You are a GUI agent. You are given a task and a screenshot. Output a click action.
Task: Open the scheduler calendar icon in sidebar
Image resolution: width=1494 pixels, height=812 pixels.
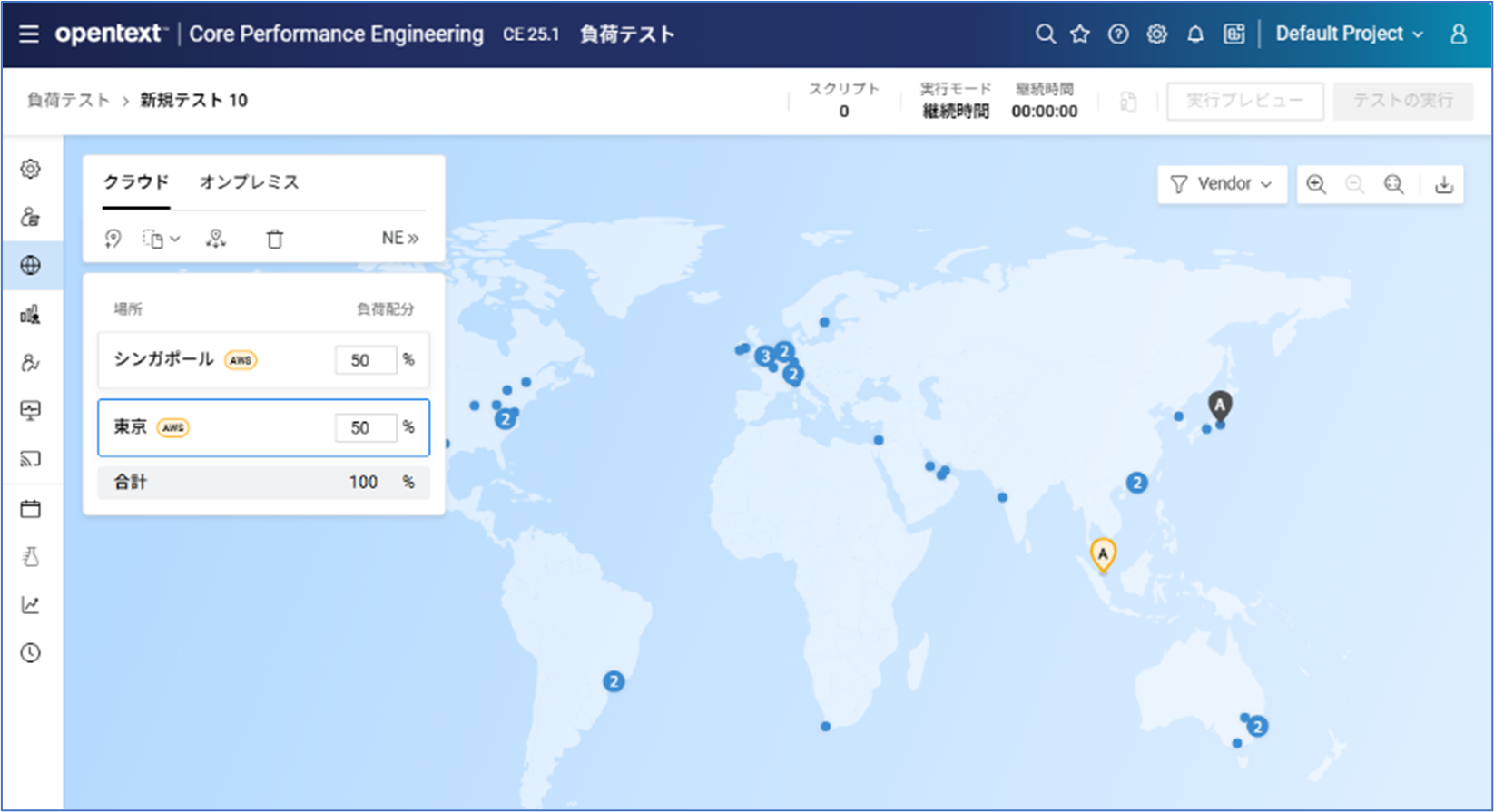click(31, 508)
